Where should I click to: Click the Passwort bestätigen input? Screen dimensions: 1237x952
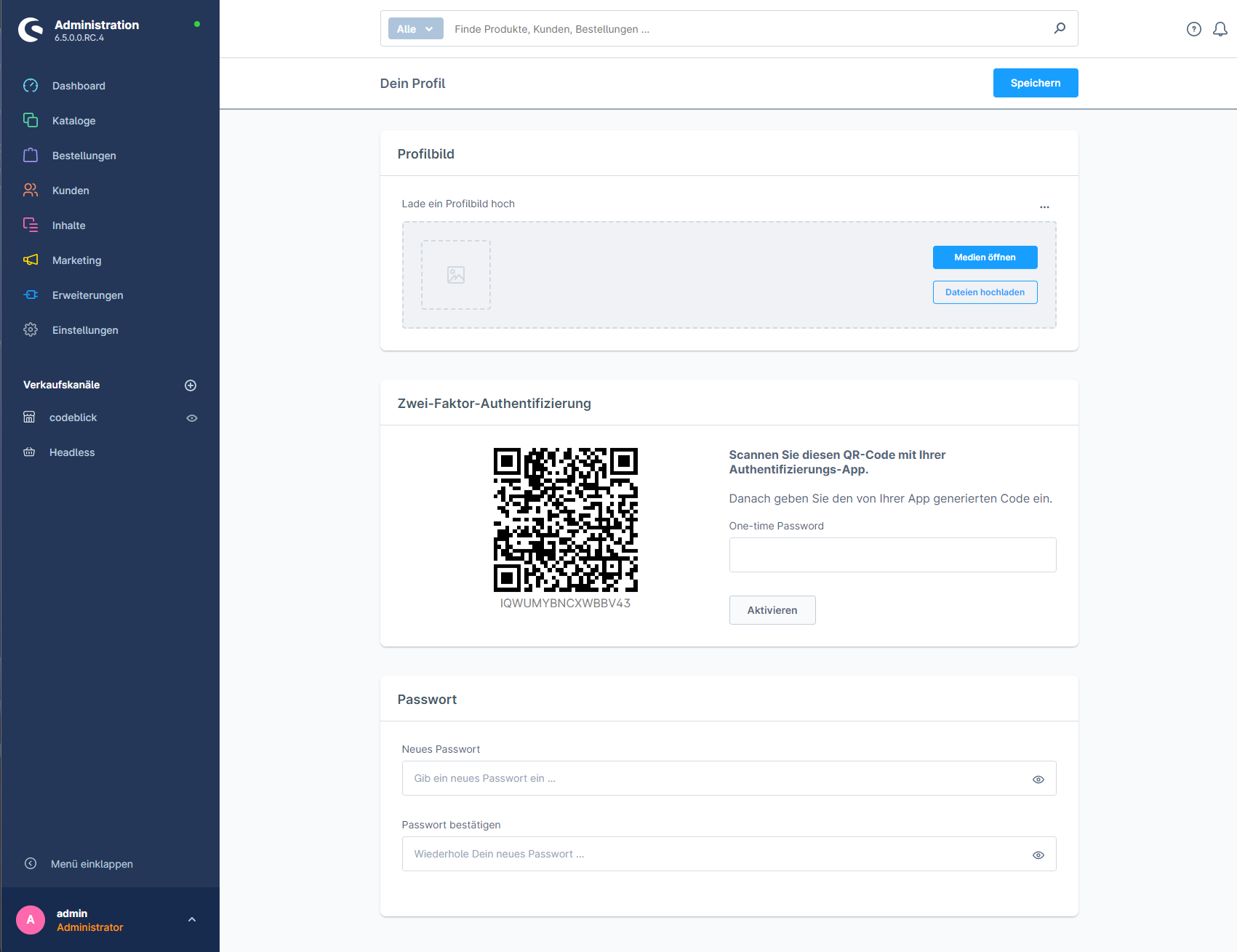(x=729, y=854)
